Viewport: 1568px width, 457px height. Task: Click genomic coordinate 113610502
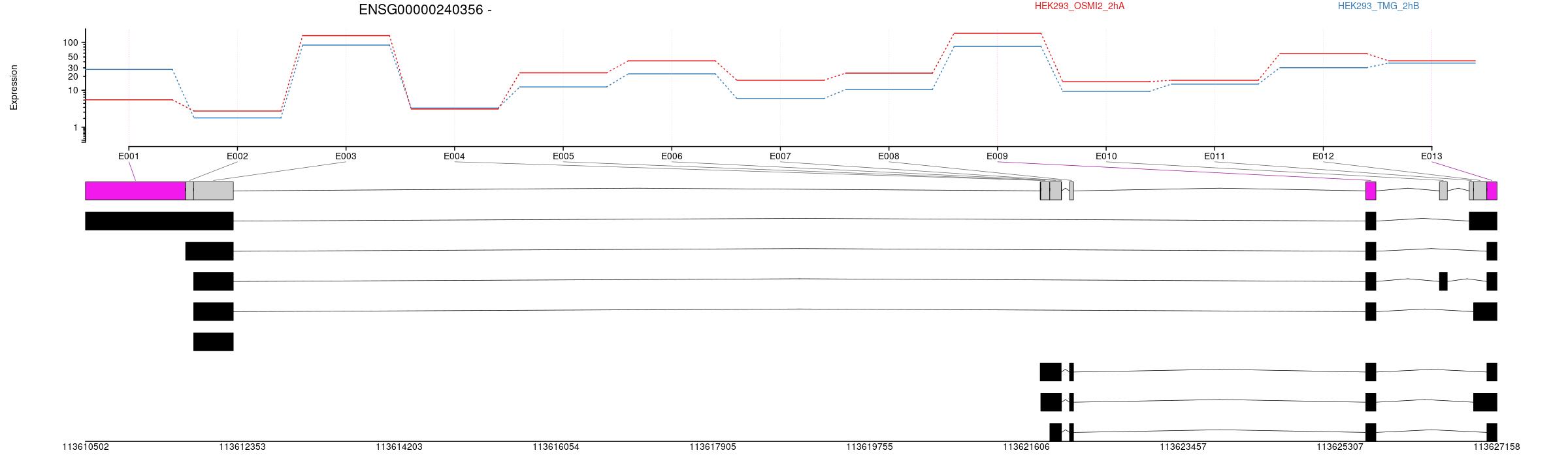point(86,447)
